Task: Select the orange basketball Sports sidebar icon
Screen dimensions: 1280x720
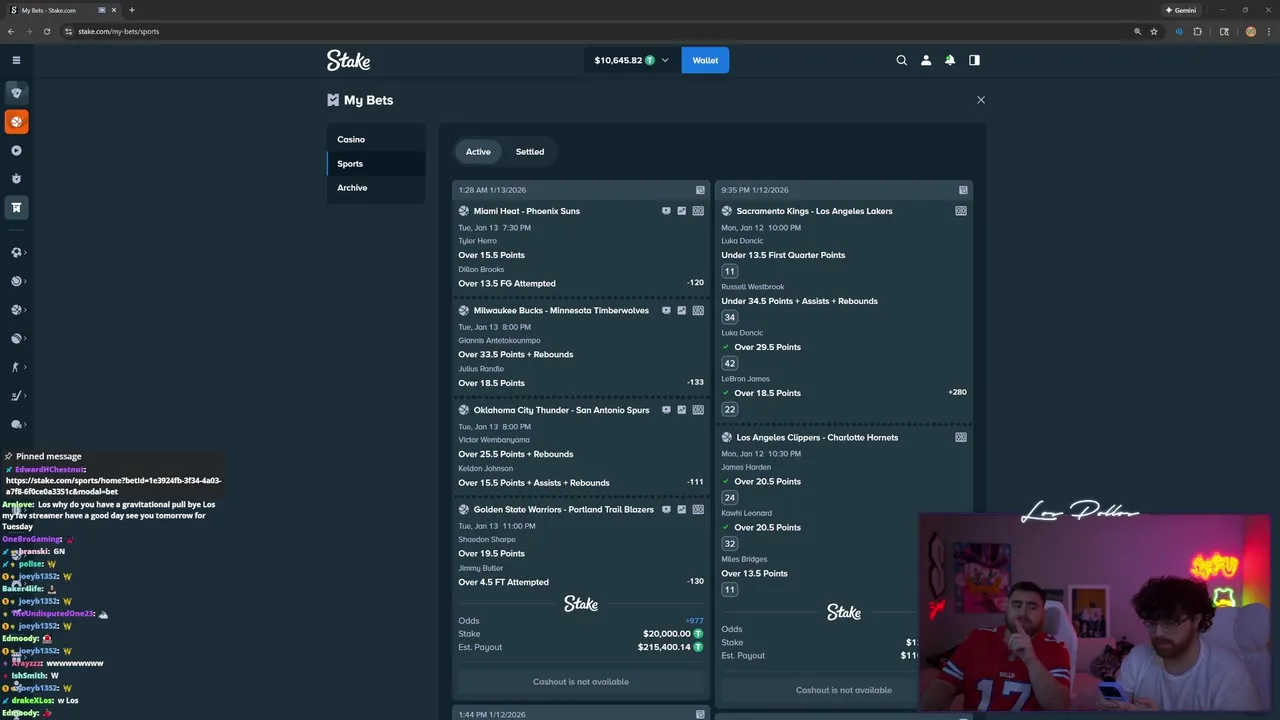Action: click(x=16, y=121)
